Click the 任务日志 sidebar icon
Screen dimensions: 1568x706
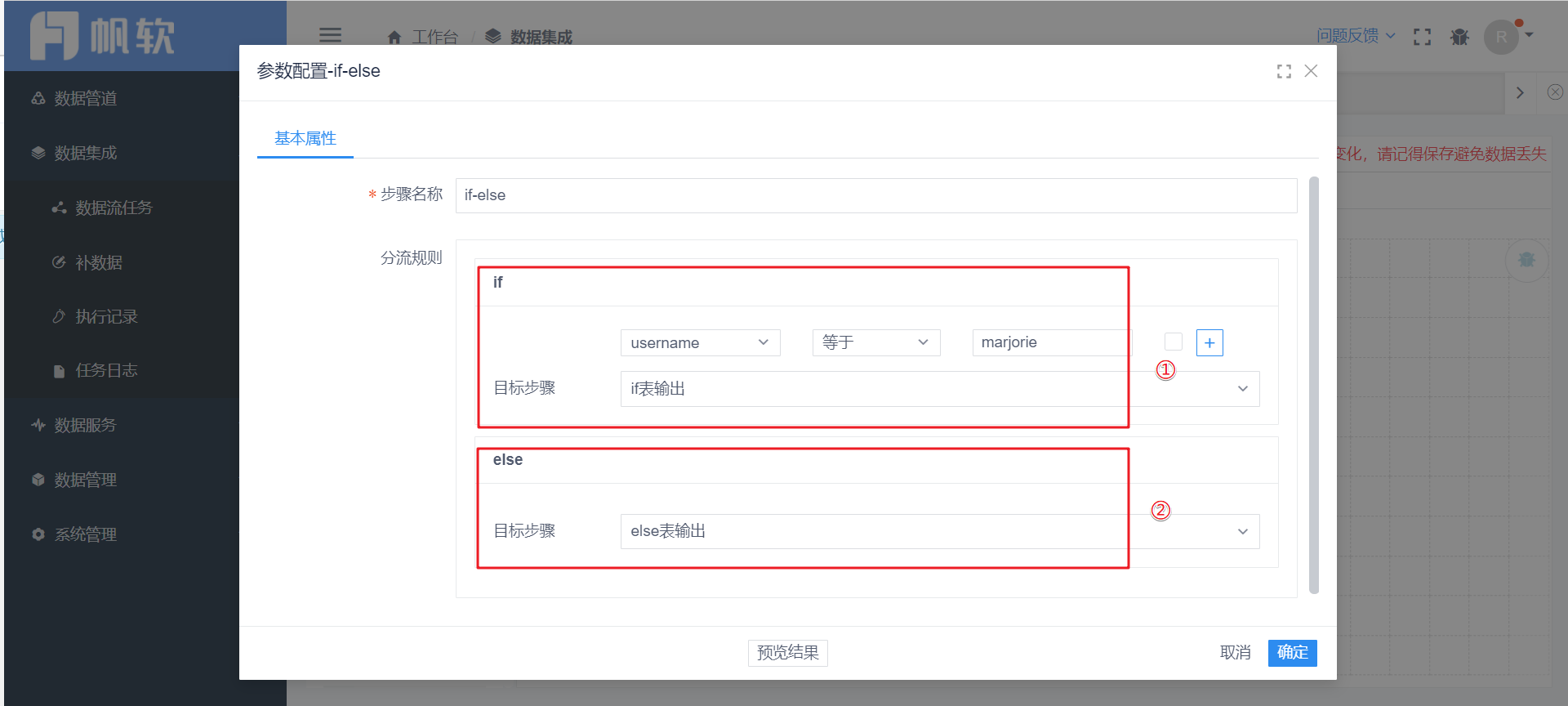59,371
